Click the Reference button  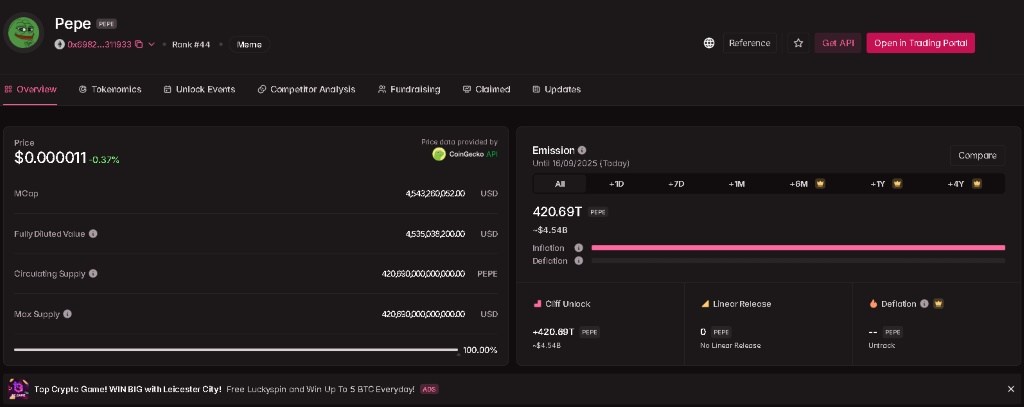point(749,43)
